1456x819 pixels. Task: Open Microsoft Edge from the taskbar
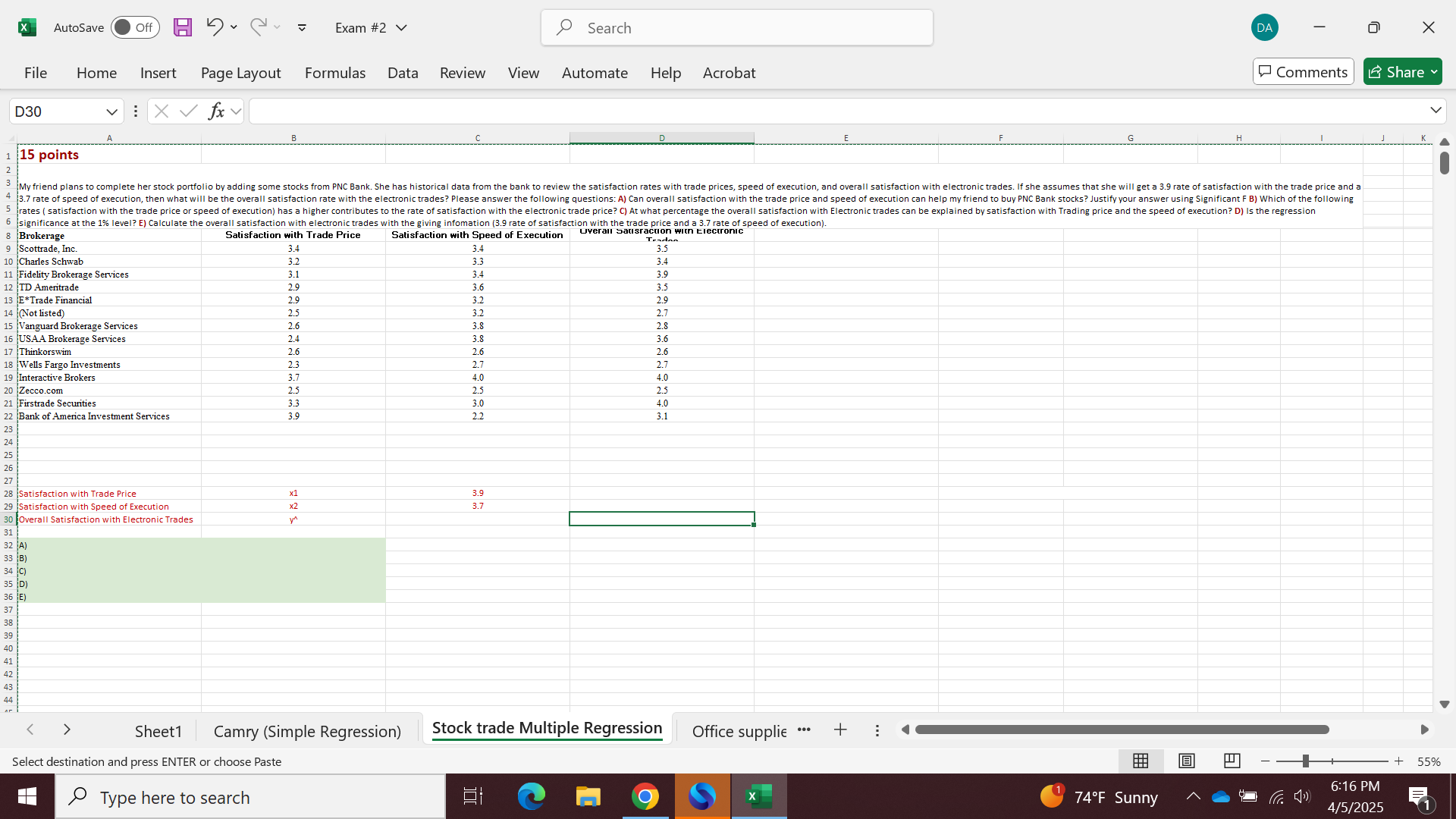click(x=532, y=796)
